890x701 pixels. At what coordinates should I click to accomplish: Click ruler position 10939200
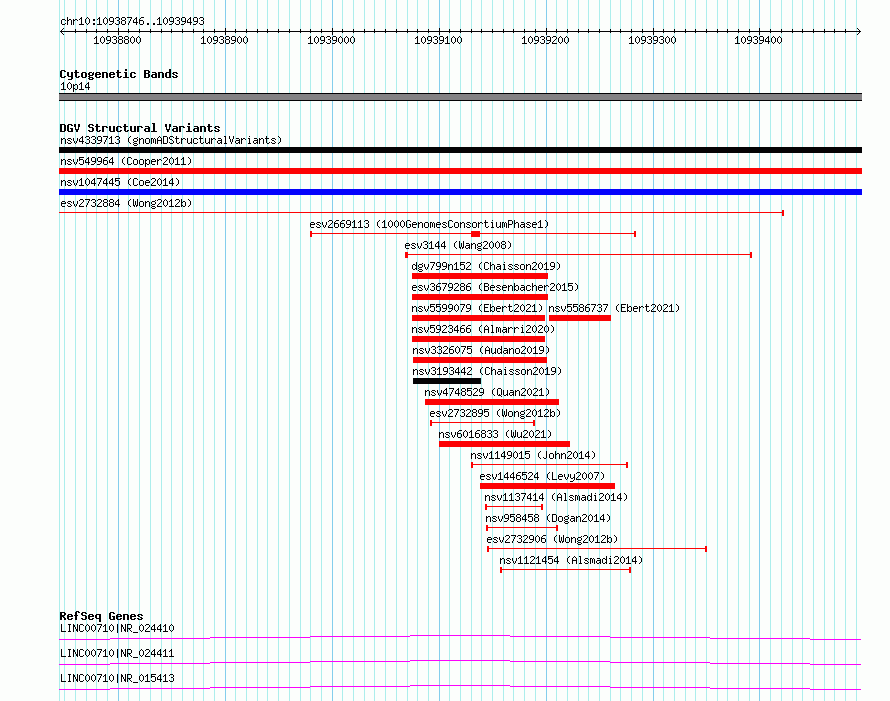click(x=545, y=40)
